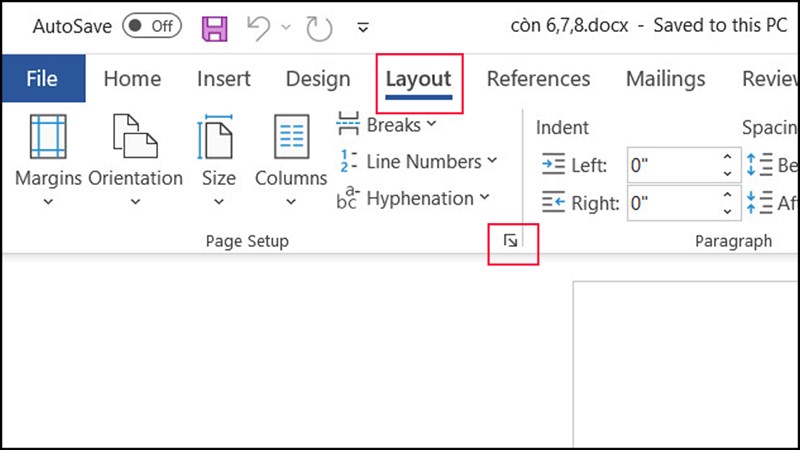Switch to the Insert tab

[x=224, y=79]
